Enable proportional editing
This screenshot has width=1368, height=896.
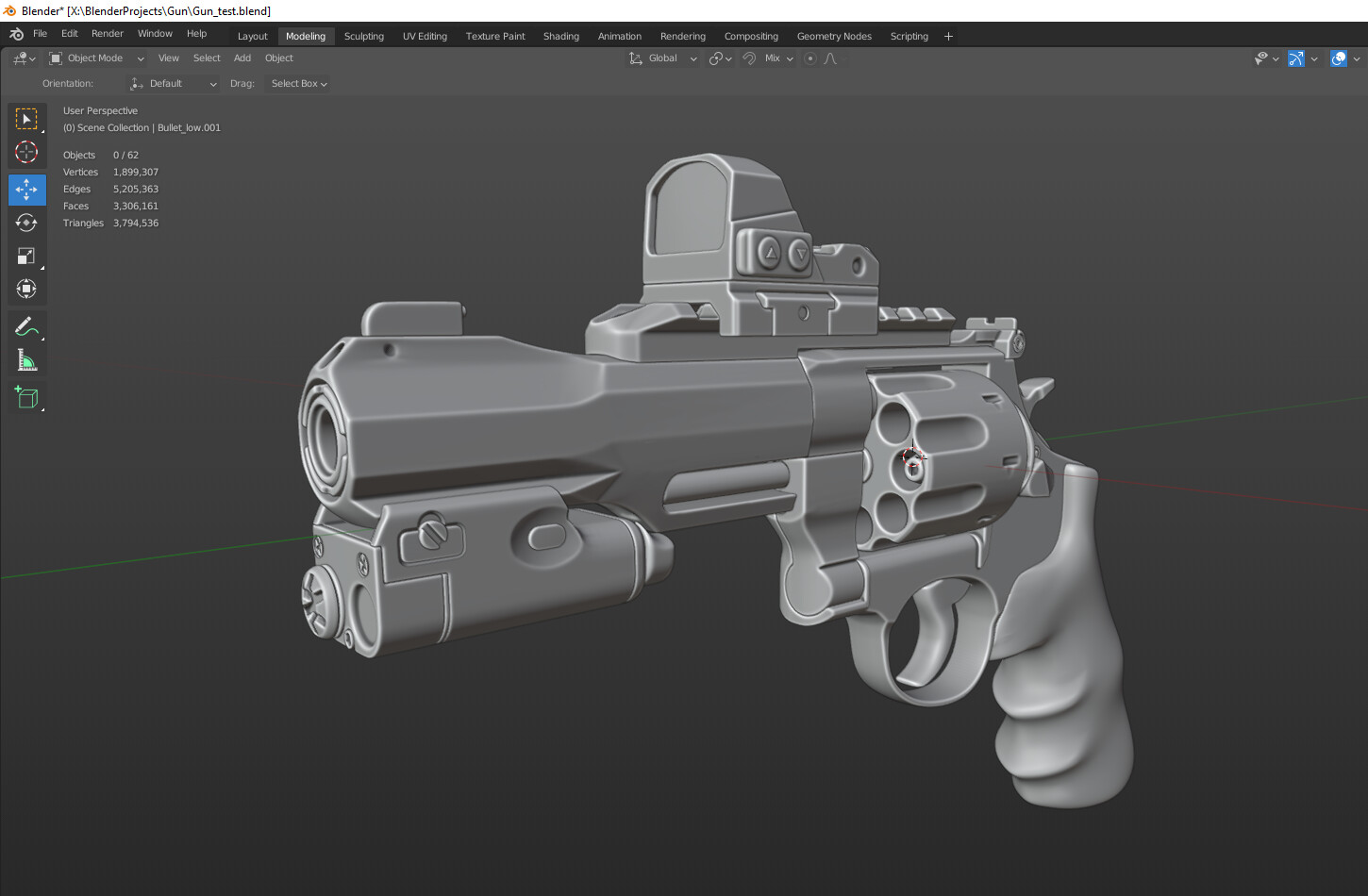point(809,58)
